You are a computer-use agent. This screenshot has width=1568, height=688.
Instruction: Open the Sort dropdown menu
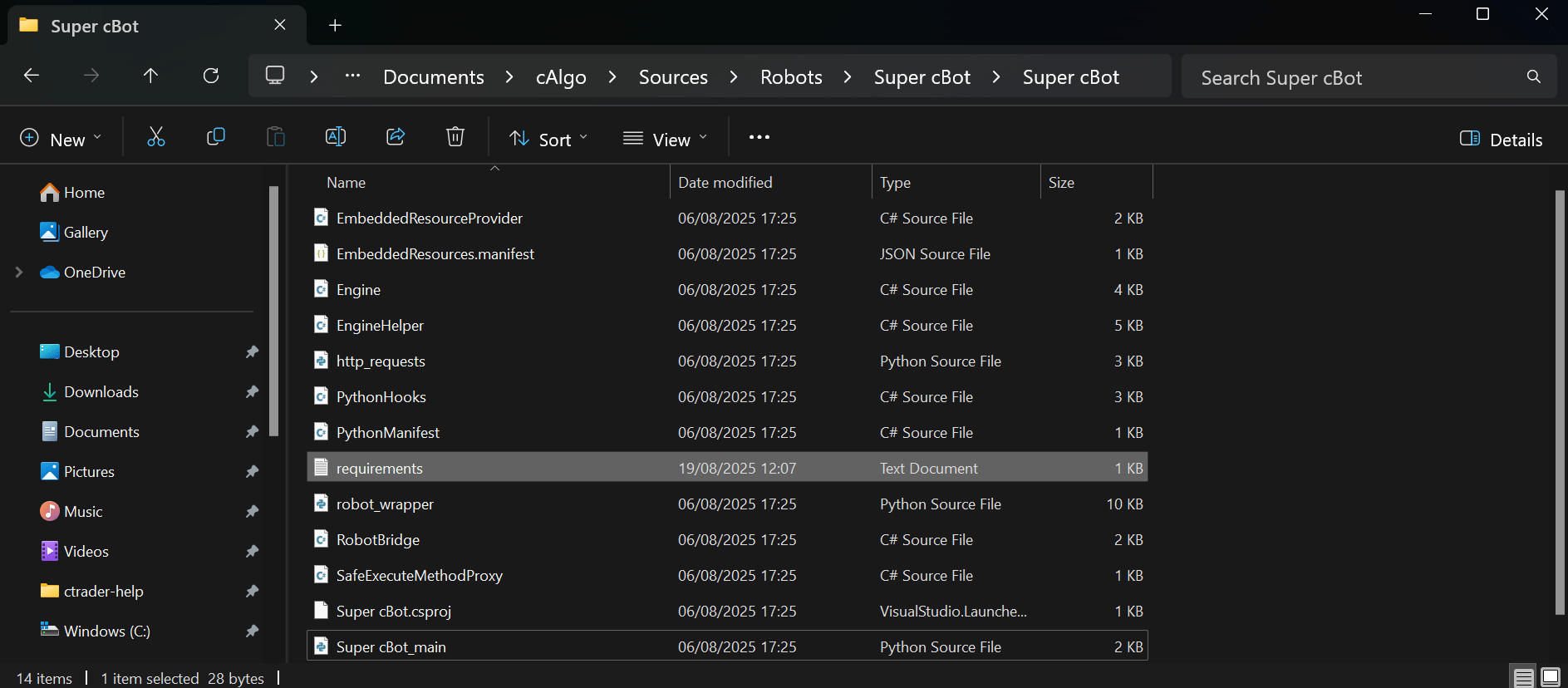coord(548,139)
